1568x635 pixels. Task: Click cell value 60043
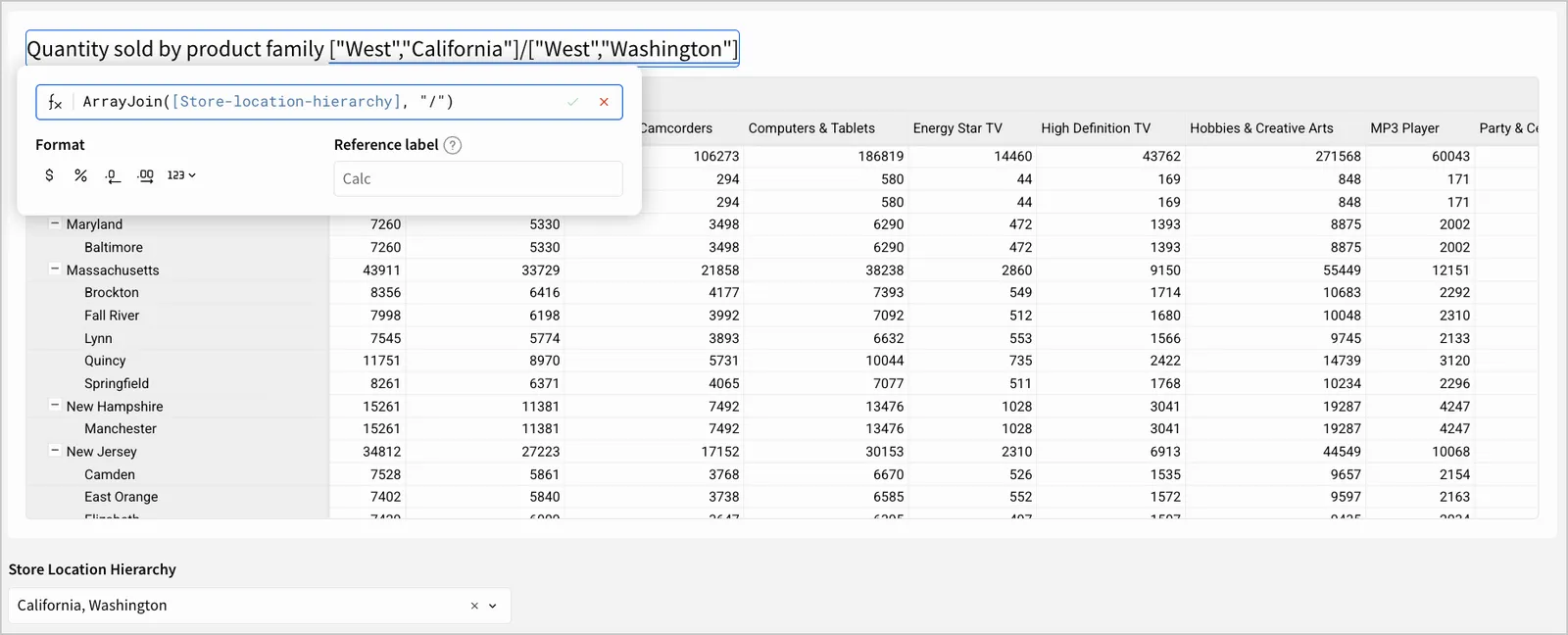pos(1450,156)
